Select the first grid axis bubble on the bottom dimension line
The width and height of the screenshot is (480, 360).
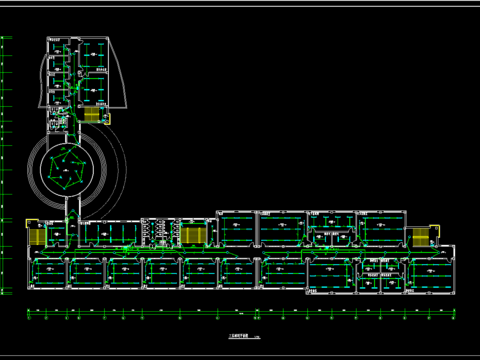click(x=29, y=318)
